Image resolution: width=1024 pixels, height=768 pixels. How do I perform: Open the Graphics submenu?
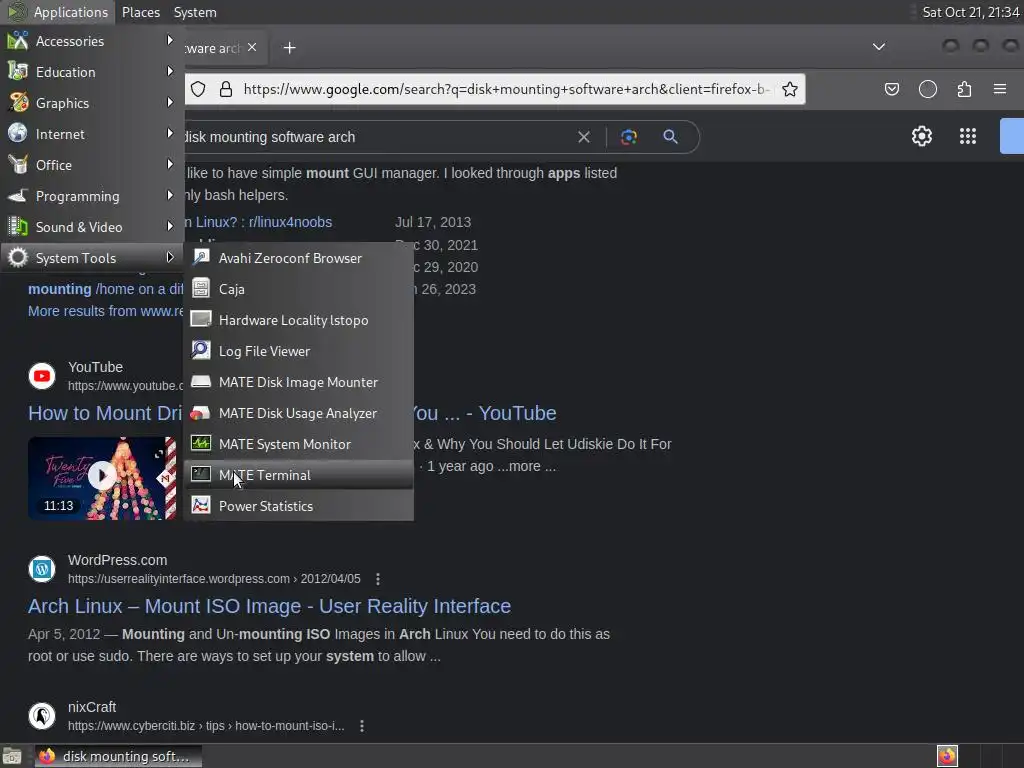[92, 103]
